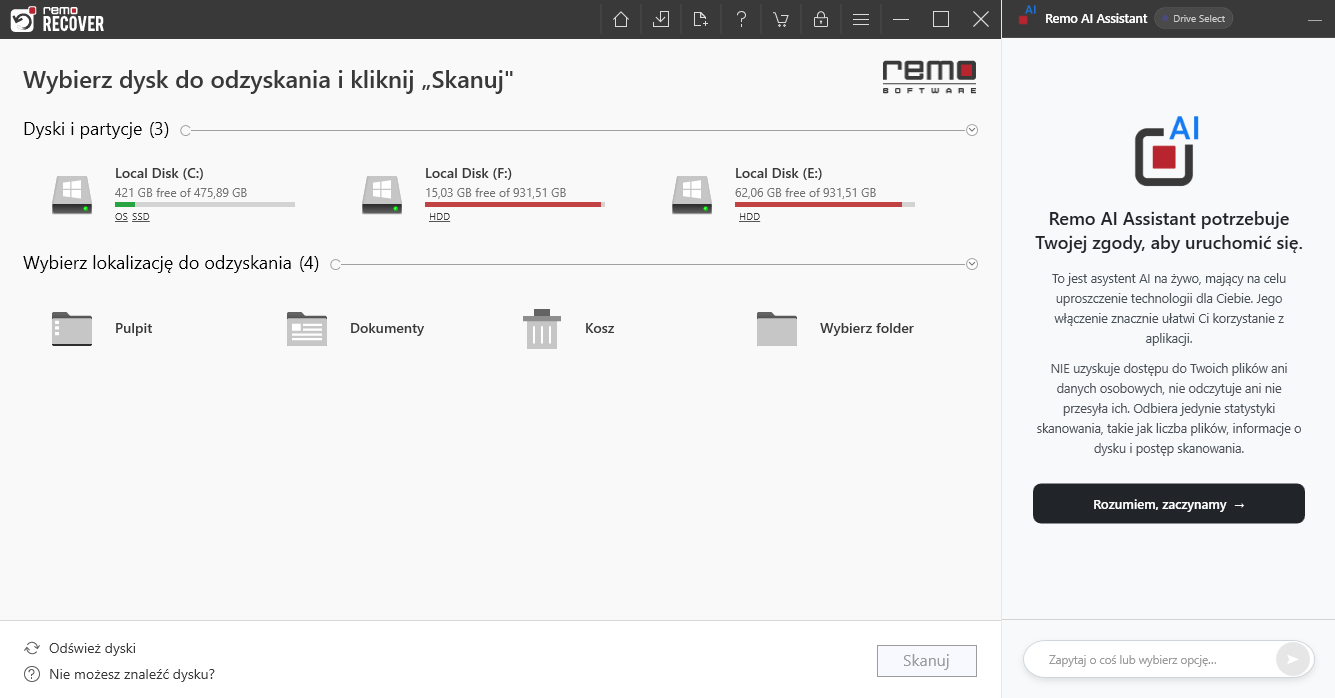
Task: Click the Pulpit label
Action: [134, 328]
